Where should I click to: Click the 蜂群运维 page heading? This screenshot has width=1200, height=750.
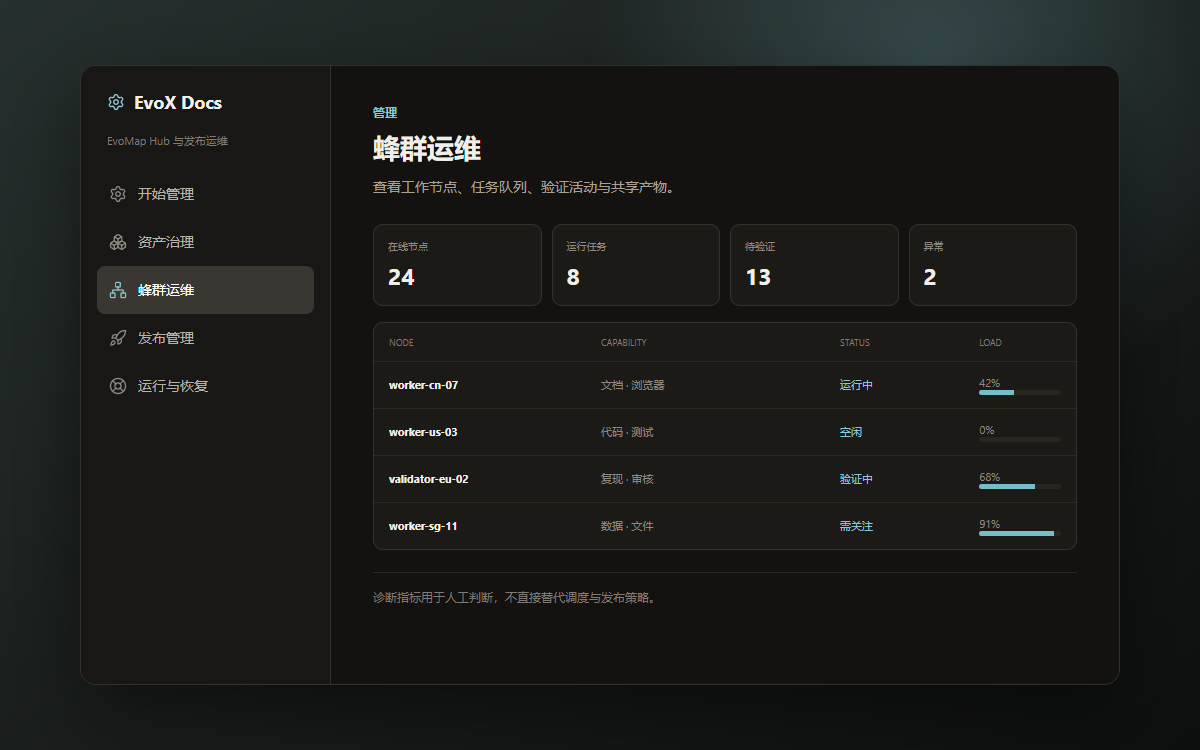427,149
